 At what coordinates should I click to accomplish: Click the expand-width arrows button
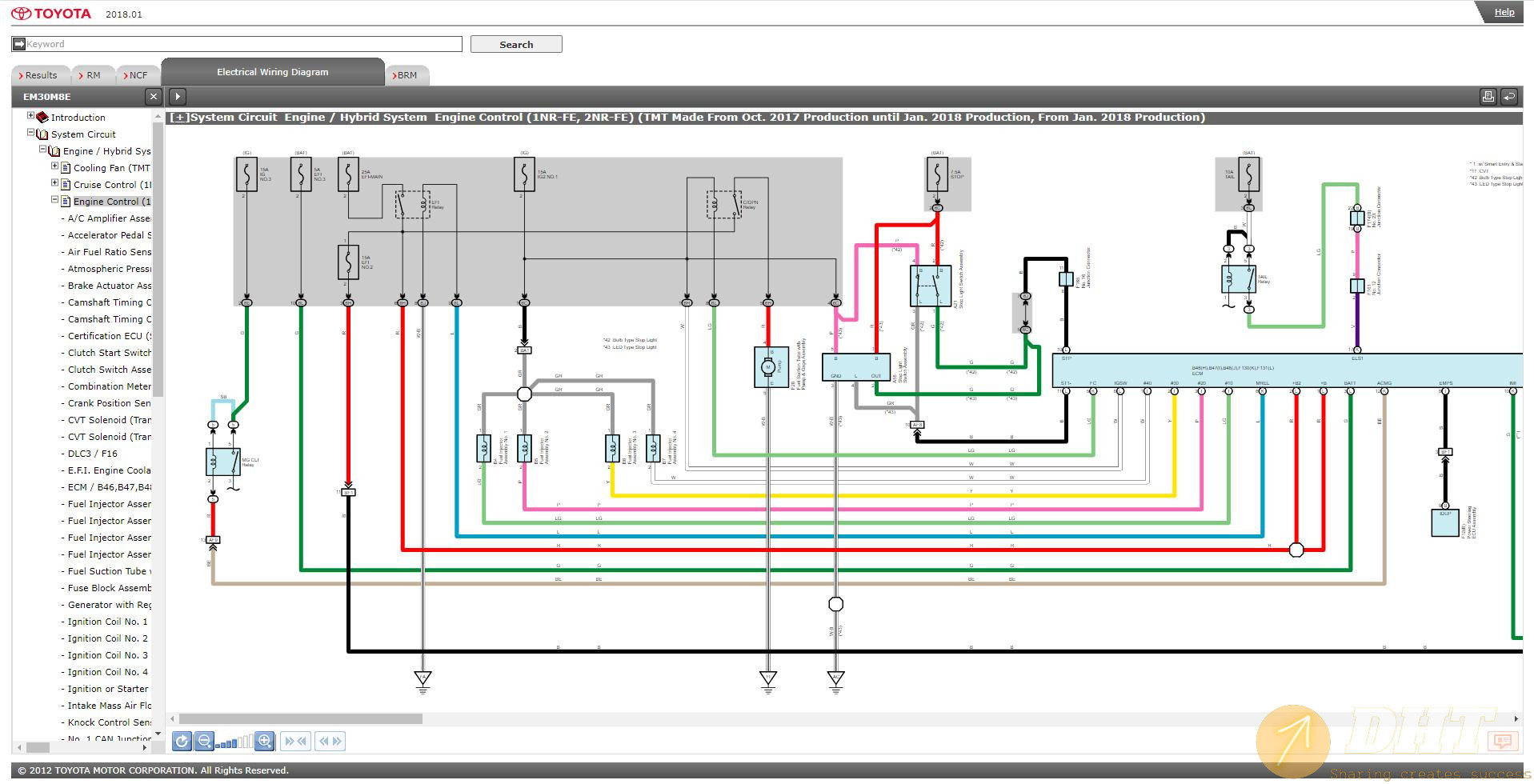click(x=330, y=742)
